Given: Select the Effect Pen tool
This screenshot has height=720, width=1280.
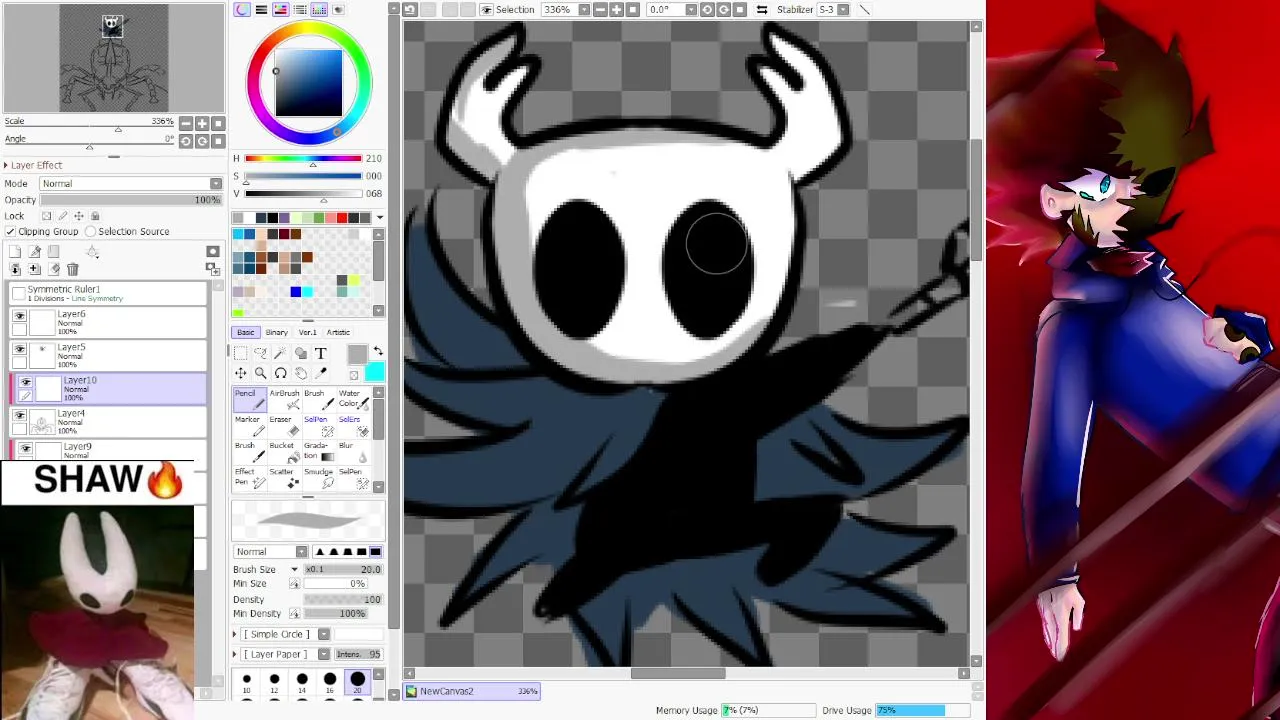Looking at the screenshot, I should (249, 477).
